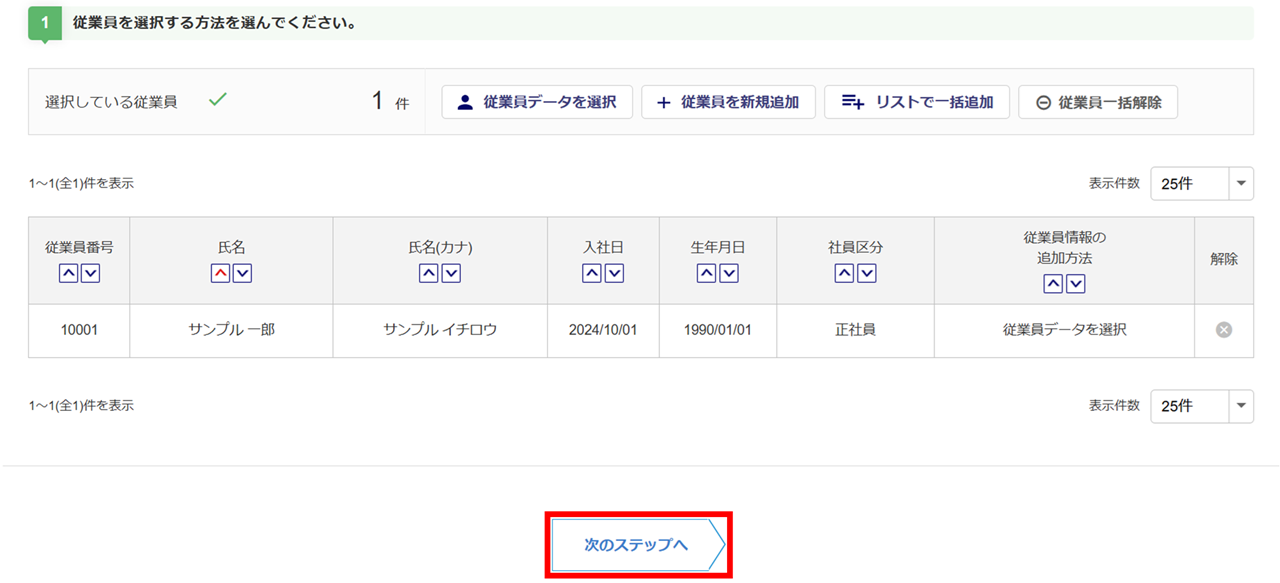Sort employee number ascending with up arrow
This screenshot has width=1280, height=583.
68,273
